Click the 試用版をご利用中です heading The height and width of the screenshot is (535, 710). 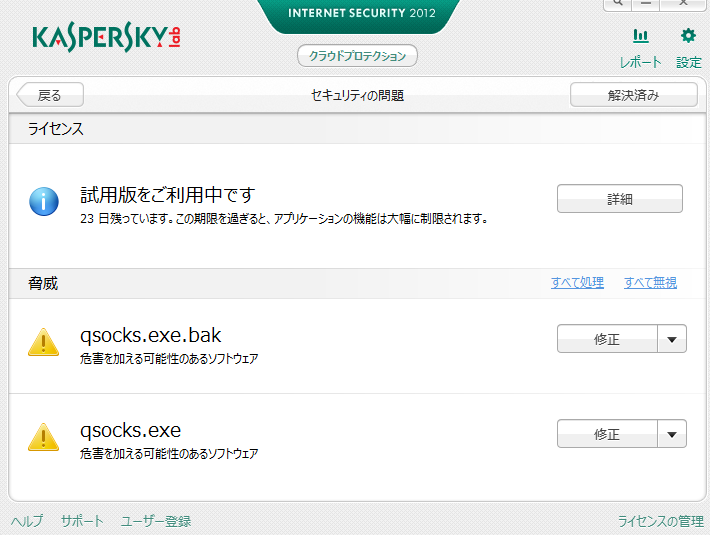pos(168,195)
